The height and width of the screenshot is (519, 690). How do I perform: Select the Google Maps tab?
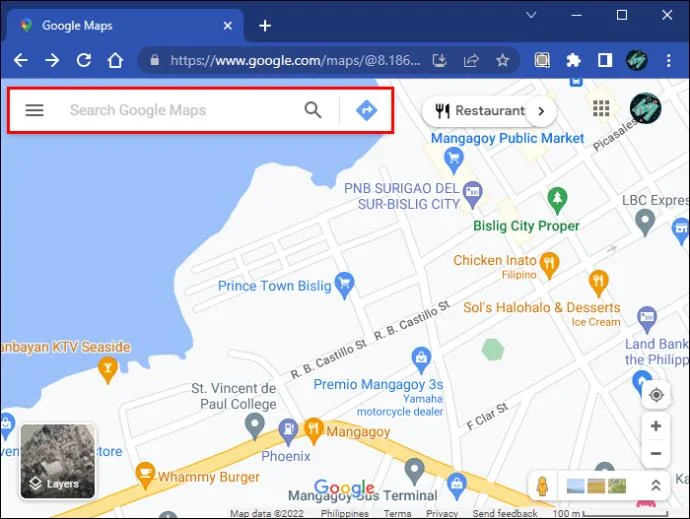click(125, 26)
